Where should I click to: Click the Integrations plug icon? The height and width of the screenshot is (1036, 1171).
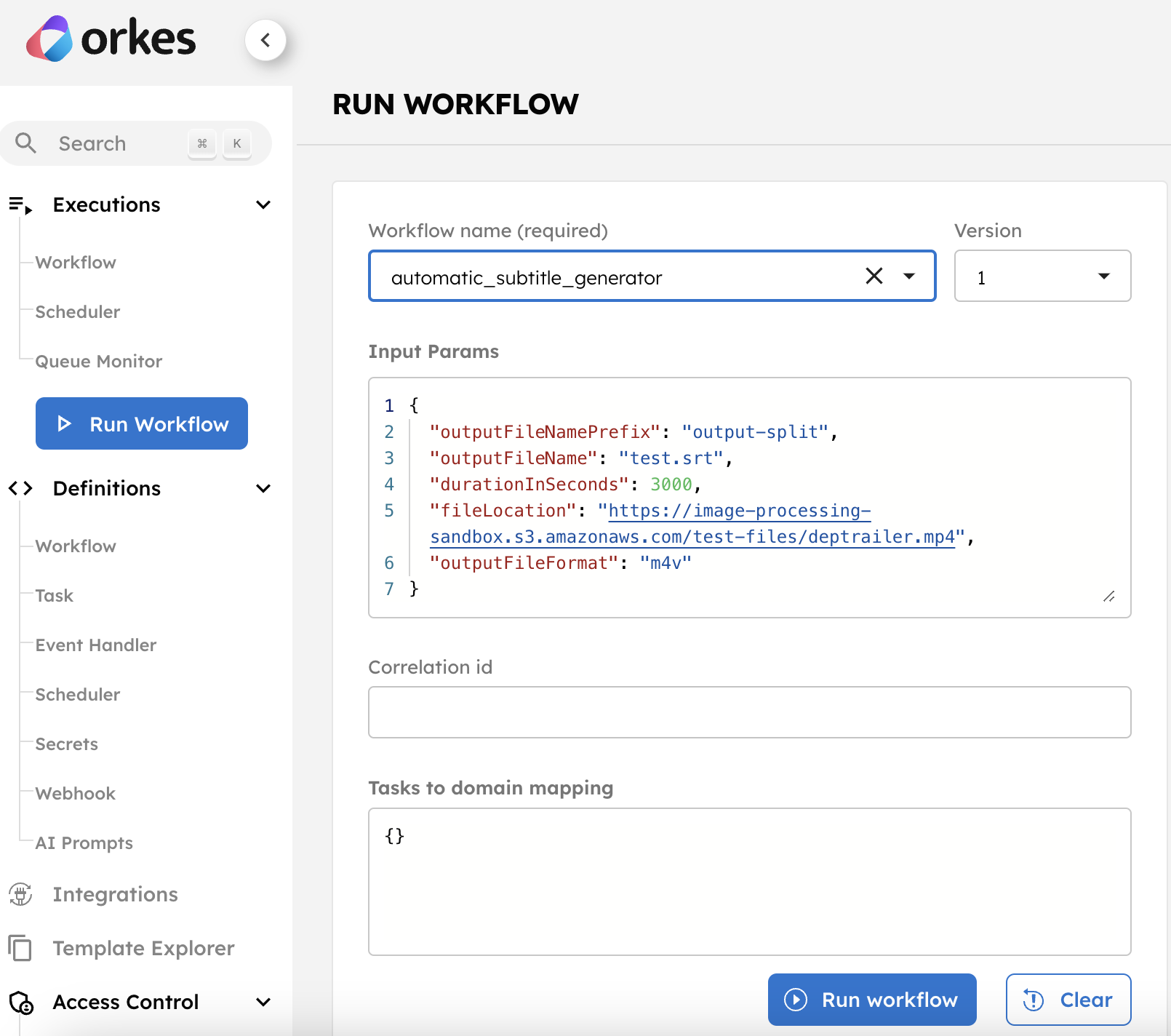click(x=20, y=894)
